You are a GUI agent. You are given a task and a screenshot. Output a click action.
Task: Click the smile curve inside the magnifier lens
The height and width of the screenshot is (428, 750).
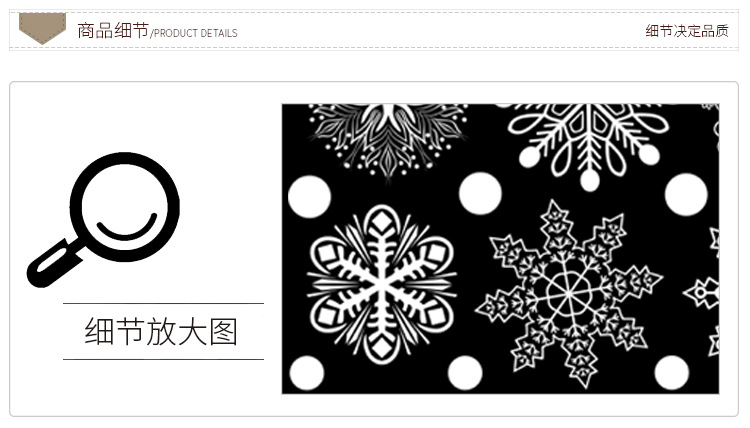[x=127, y=227]
